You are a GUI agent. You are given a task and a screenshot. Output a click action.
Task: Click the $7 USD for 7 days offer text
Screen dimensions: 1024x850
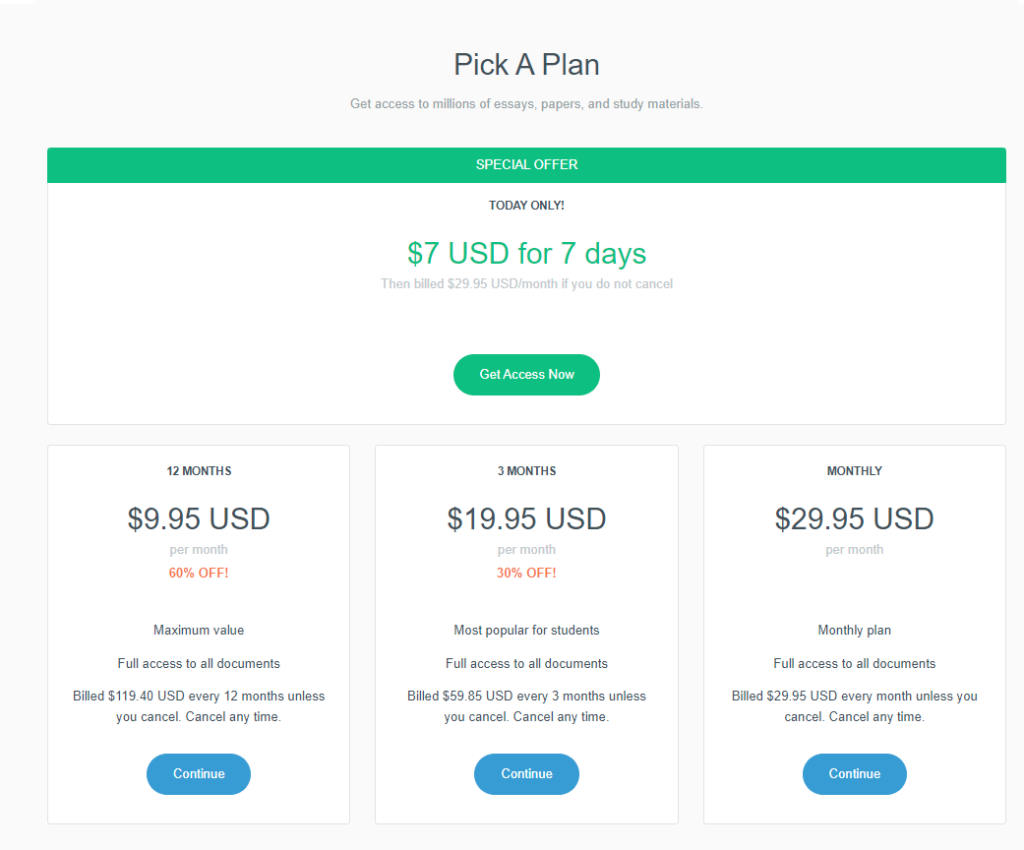(x=526, y=253)
